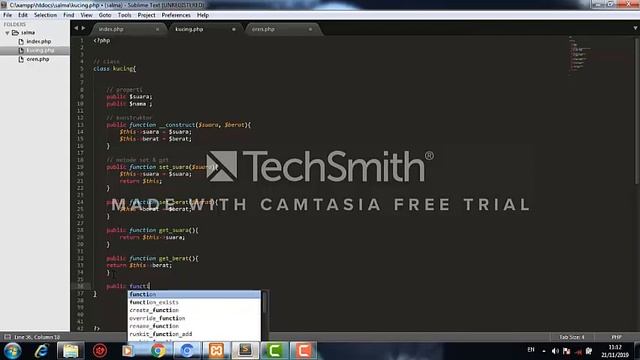Open the Goto menu
The width and height of the screenshot is (640, 360).
(105, 15)
